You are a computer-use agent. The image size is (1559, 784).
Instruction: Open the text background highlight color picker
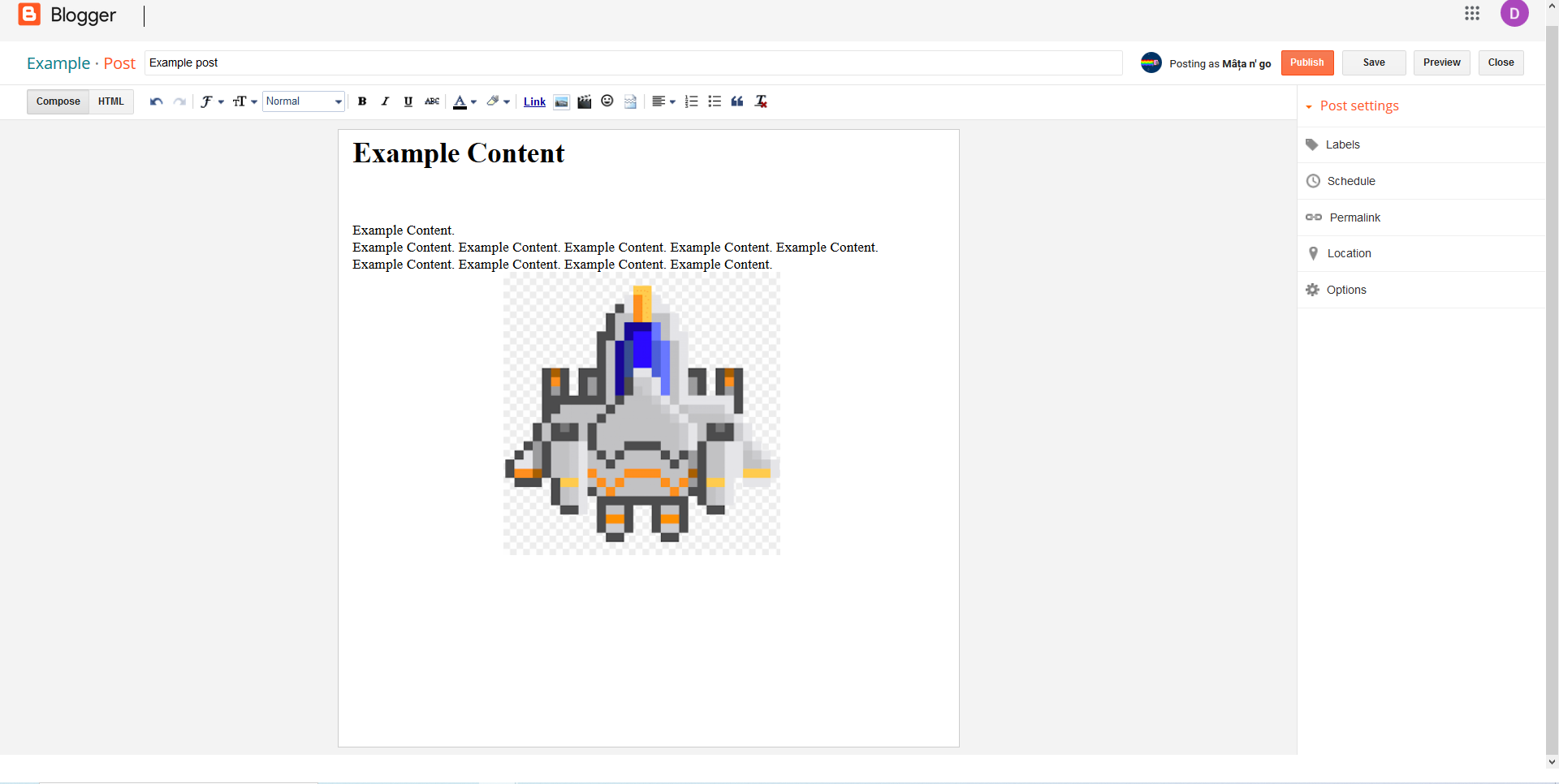coord(498,101)
